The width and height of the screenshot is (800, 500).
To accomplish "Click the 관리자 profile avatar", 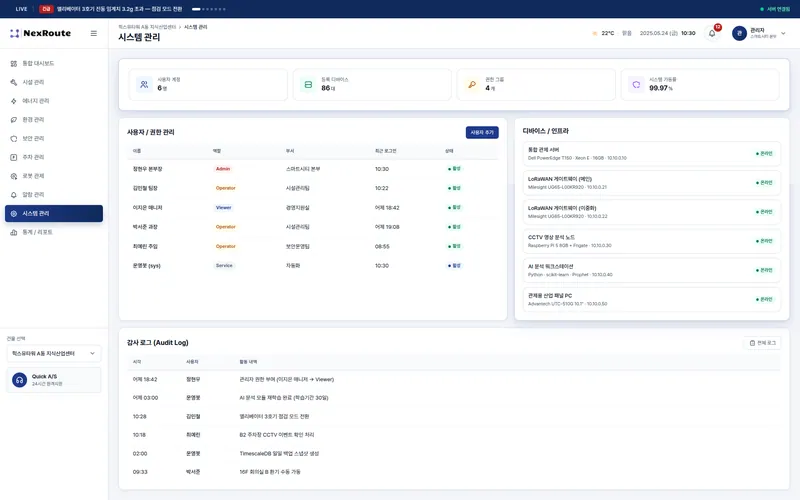I will [x=739, y=33].
